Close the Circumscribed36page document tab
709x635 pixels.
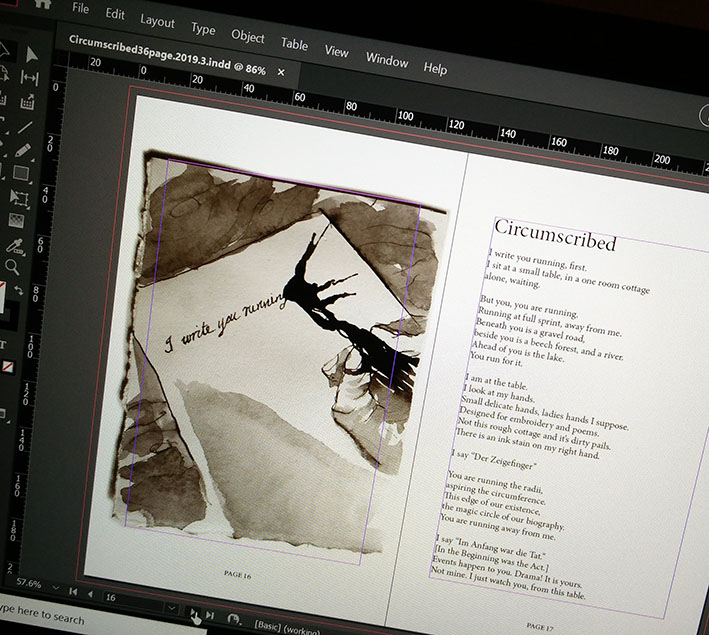[x=281, y=72]
